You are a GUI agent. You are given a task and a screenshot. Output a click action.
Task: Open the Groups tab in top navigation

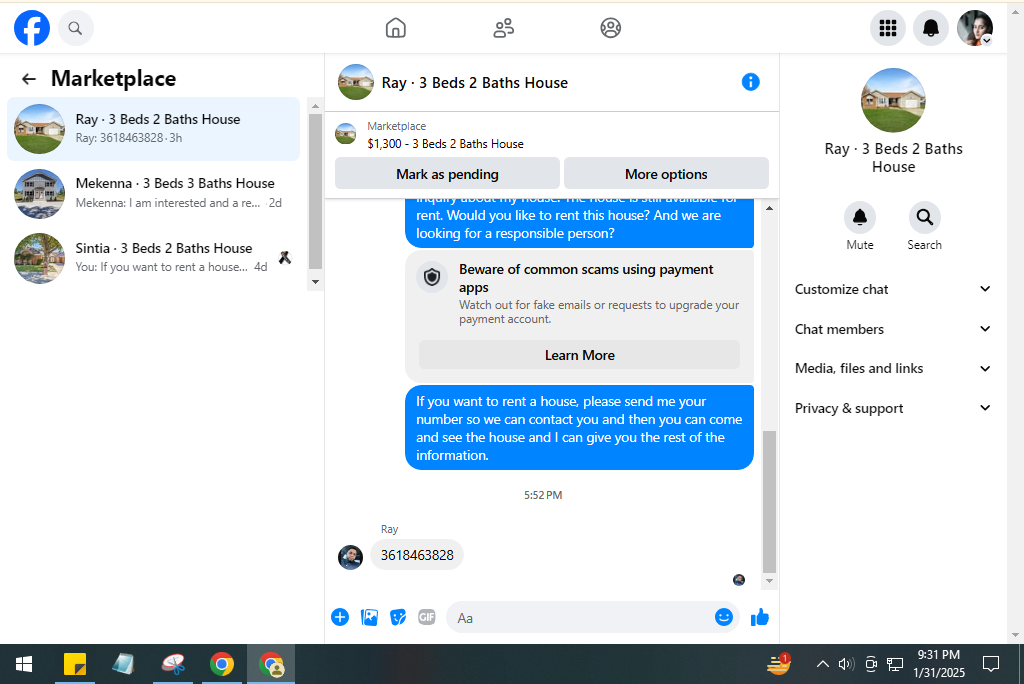(x=611, y=28)
